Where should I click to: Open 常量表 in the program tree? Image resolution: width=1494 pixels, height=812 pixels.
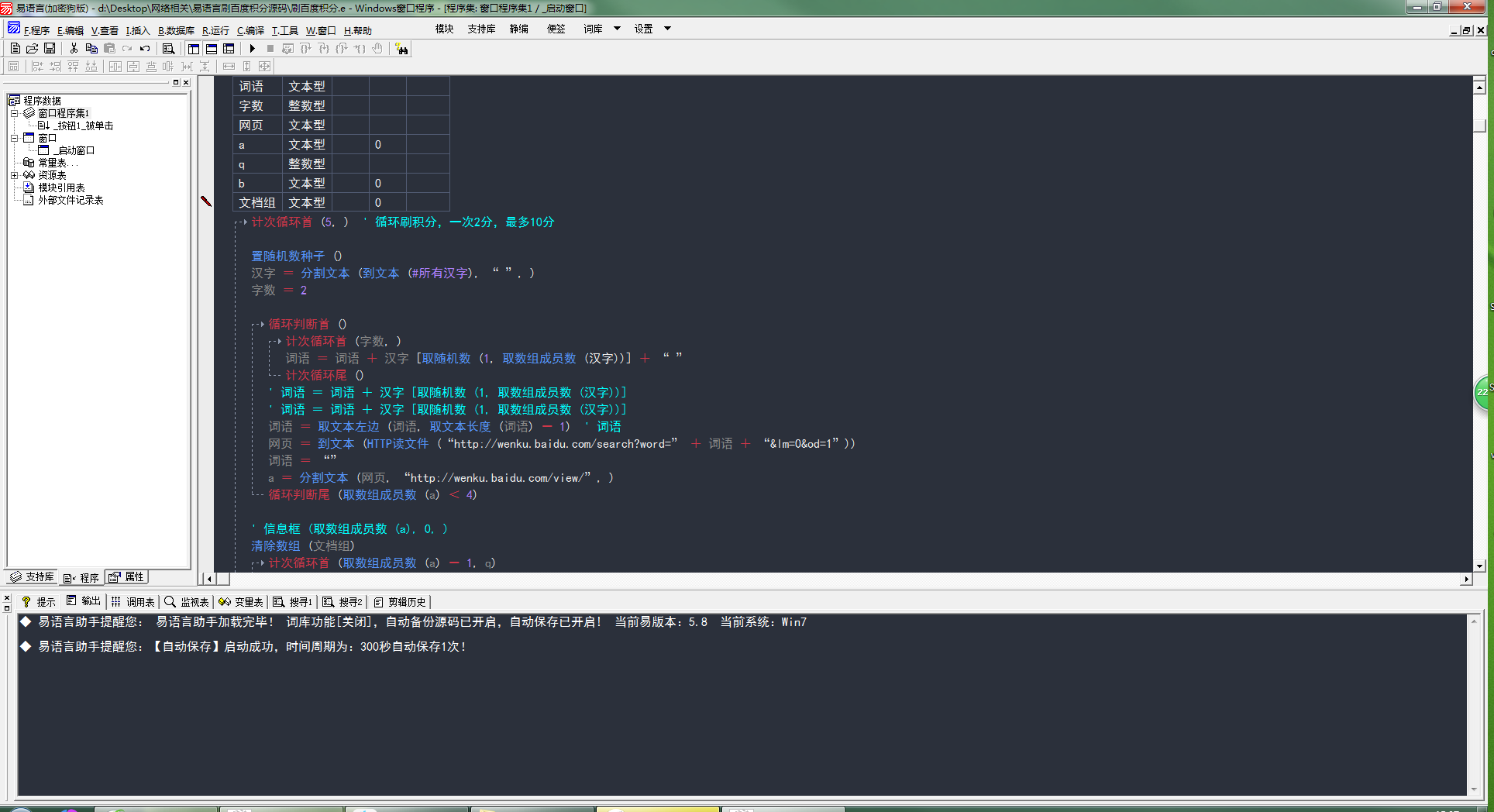point(52,163)
